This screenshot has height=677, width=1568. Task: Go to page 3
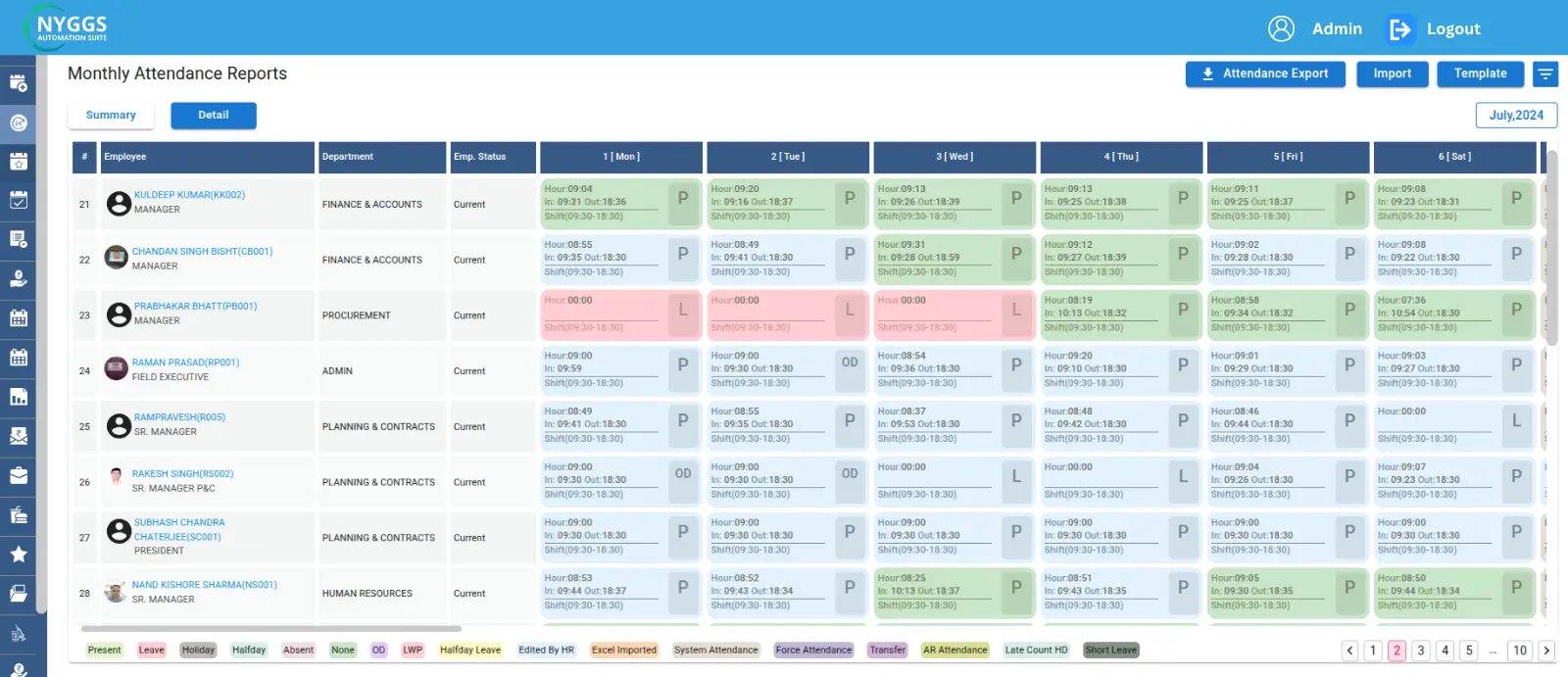(1421, 650)
